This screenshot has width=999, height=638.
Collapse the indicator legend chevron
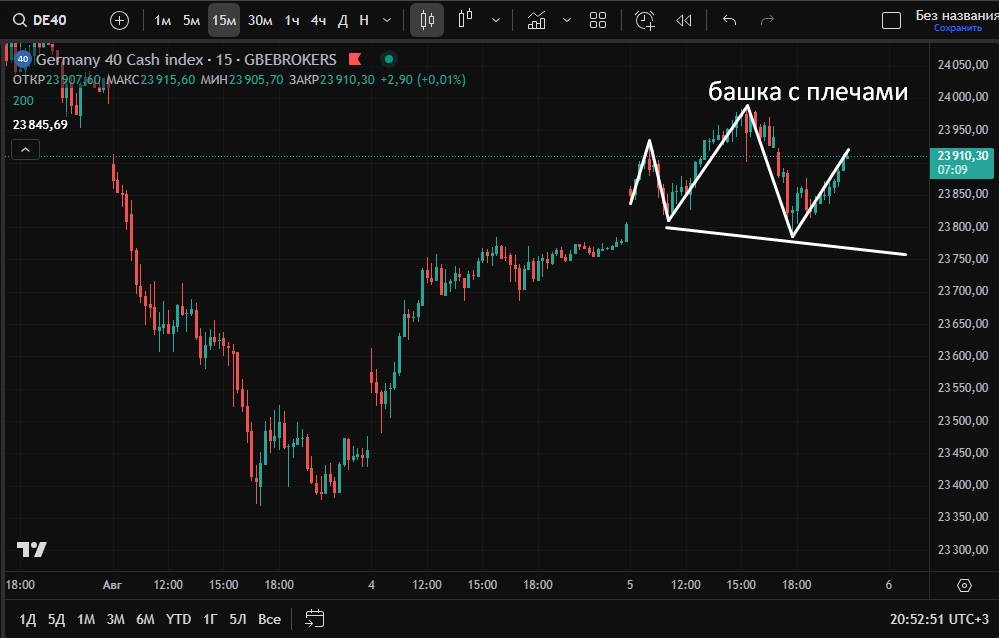click(25, 150)
